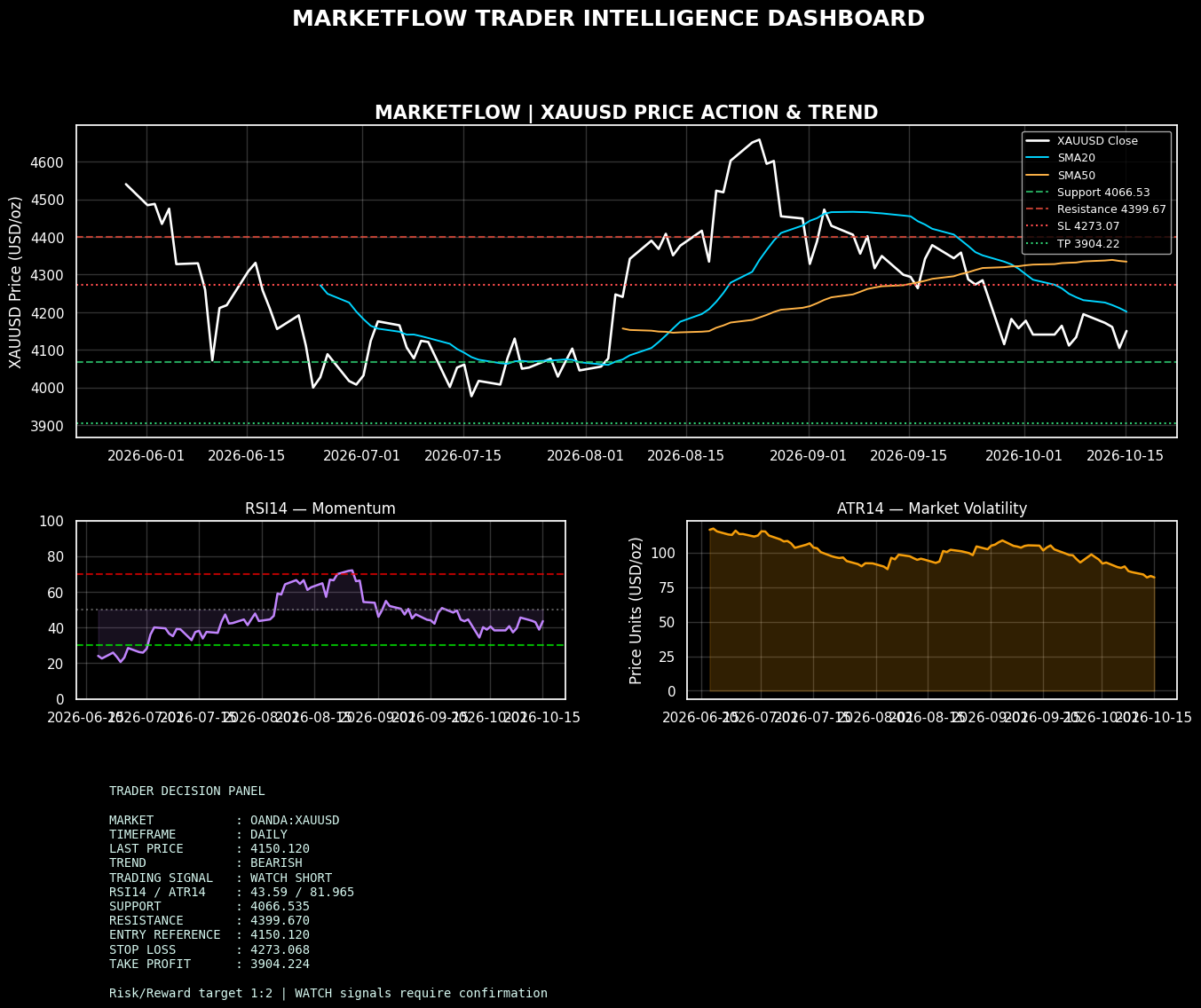Click the 'ENTRY REFERENCE' row value 4150.120
The height and width of the screenshot is (1008, 1201).
pos(280,935)
